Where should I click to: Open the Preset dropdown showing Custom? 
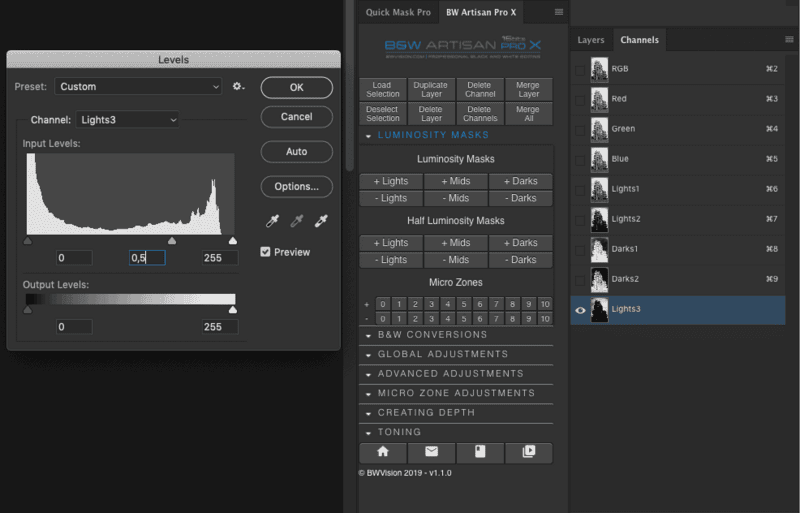click(x=138, y=87)
